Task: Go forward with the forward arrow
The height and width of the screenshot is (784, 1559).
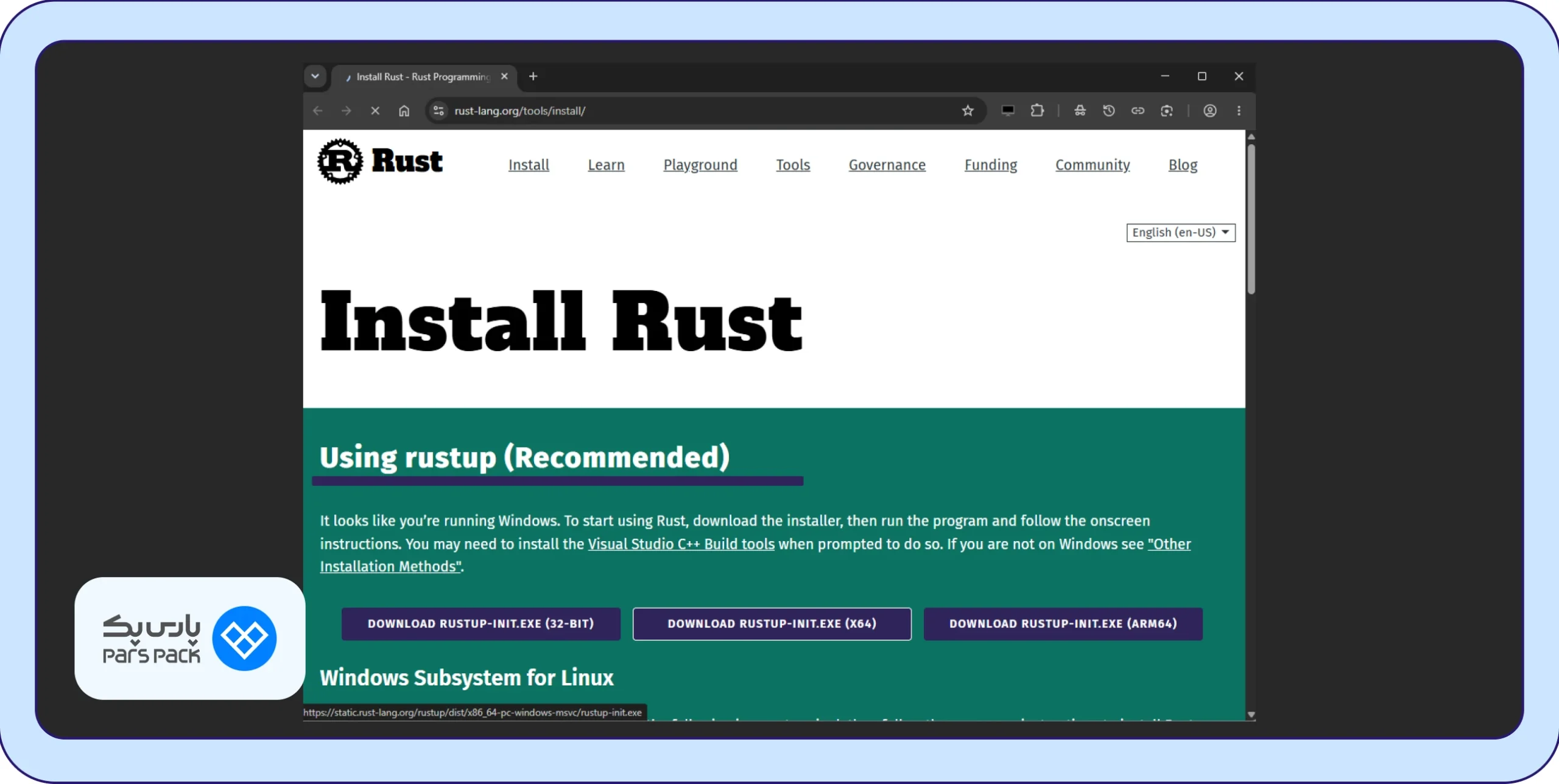Action: tap(346, 111)
